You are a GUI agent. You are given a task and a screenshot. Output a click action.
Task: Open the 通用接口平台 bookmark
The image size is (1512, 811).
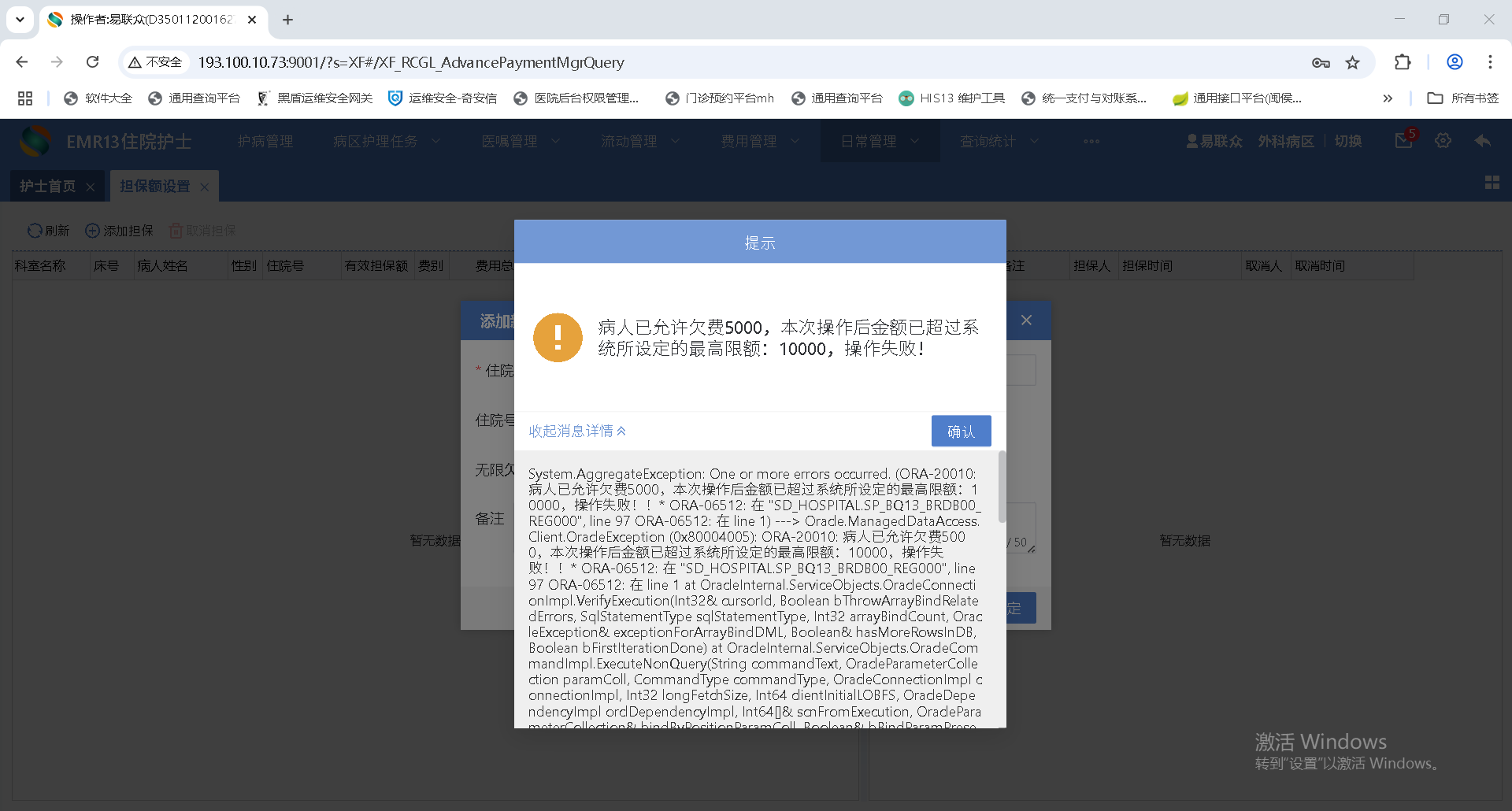(x=1237, y=98)
